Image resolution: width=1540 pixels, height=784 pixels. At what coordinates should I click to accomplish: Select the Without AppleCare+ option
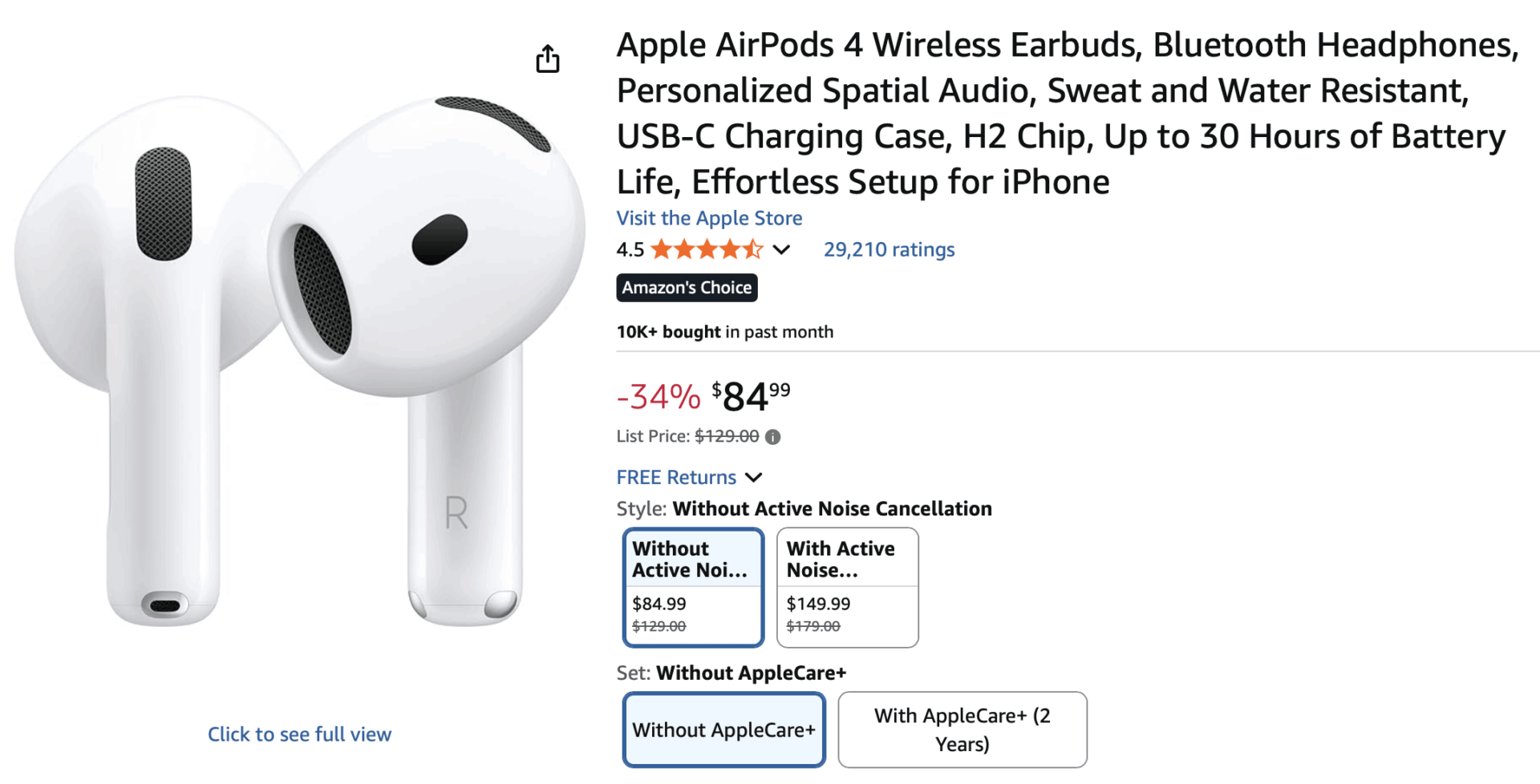tap(723, 729)
